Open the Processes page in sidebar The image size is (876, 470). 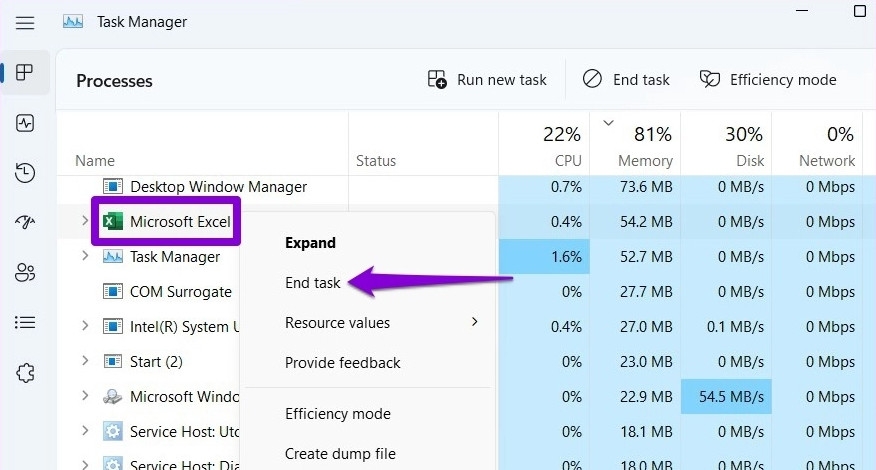click(x=25, y=72)
